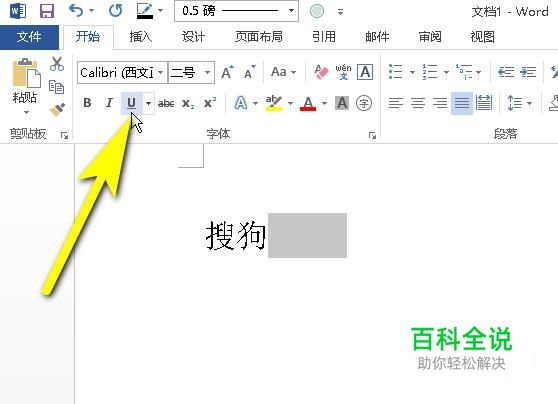Select Align Right paragraph alignment
Viewport: 558px width, 404px height.
tap(440, 103)
